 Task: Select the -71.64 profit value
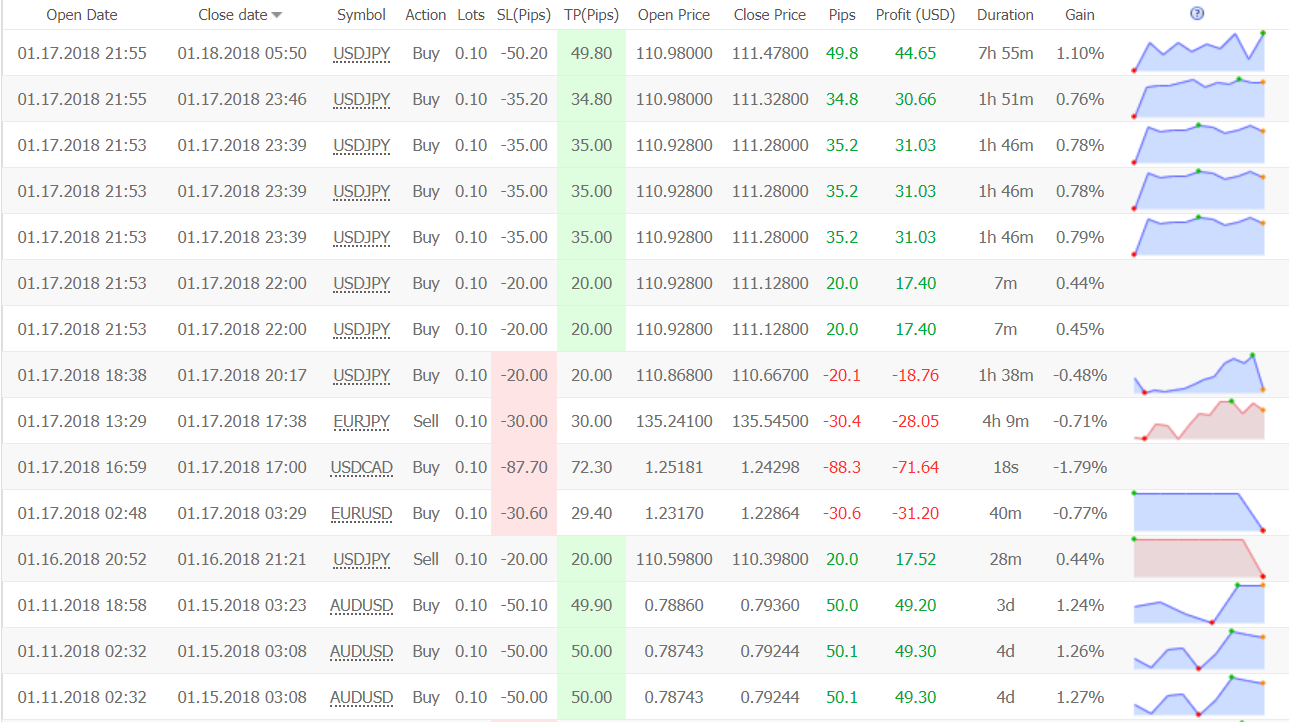pos(916,468)
